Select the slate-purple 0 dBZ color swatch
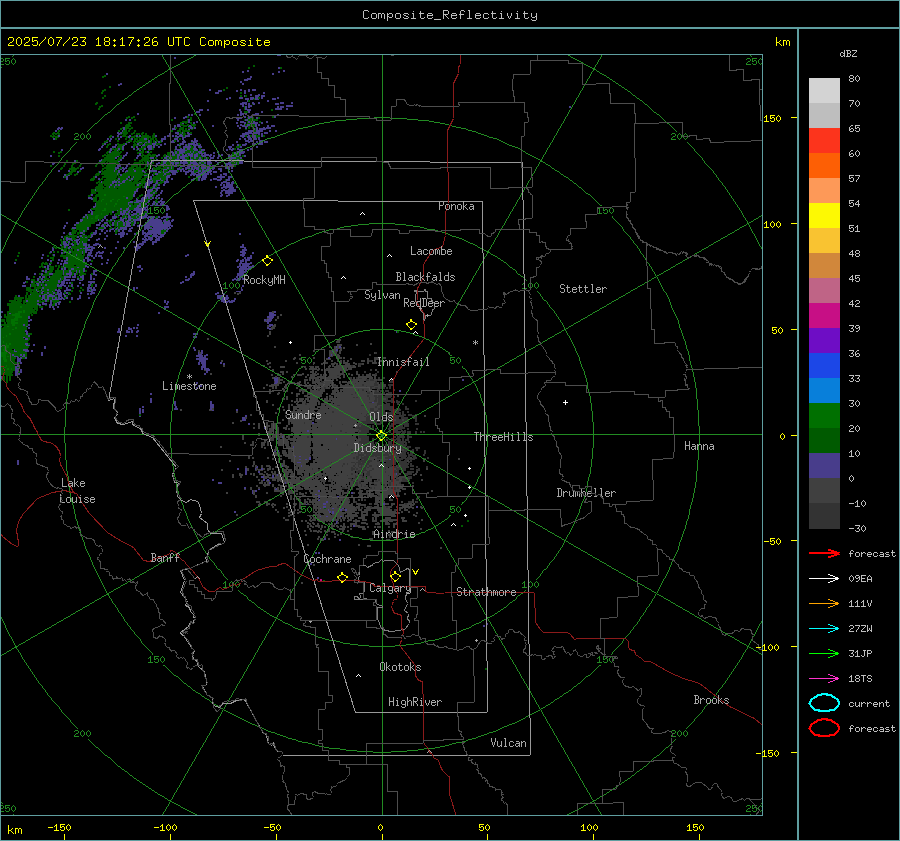Screen dimensions: 900x841 point(824,465)
